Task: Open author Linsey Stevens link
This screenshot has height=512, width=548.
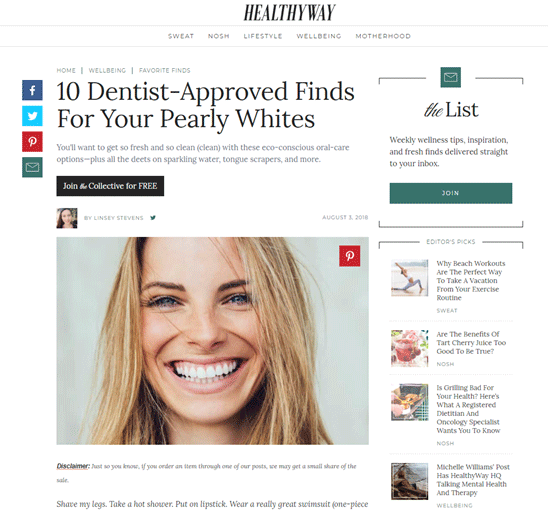Action: 114,218
